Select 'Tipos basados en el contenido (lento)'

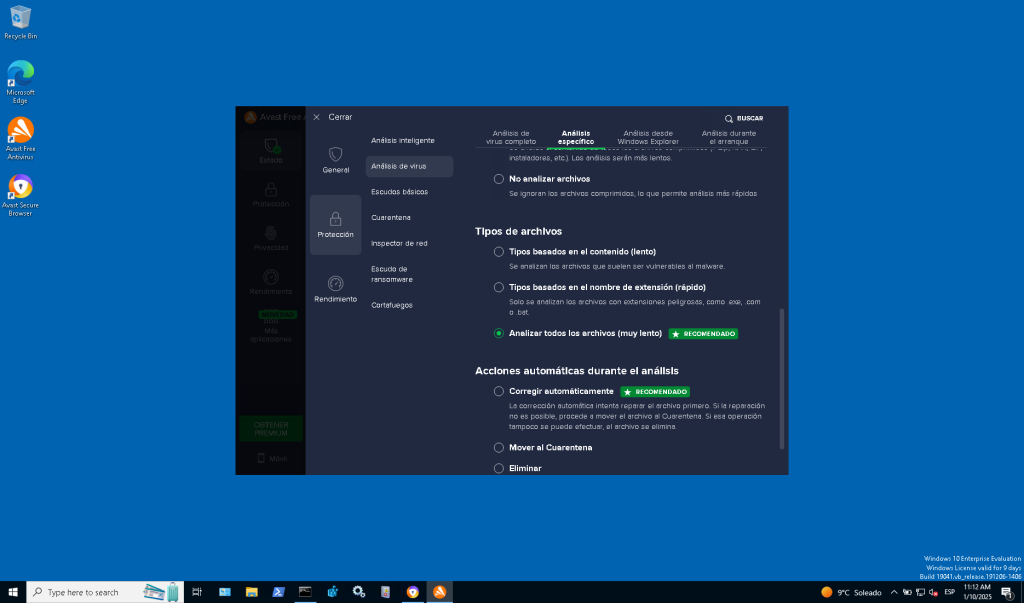[x=499, y=252]
